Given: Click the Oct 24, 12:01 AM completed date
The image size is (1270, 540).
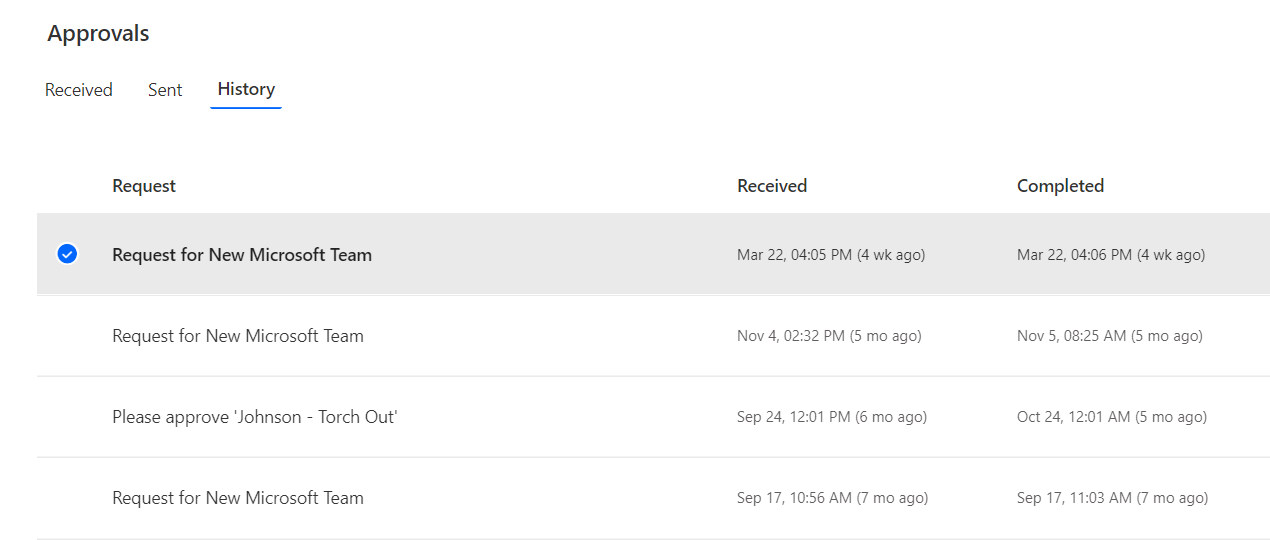Looking at the screenshot, I should pyautogui.click(x=1112, y=417).
